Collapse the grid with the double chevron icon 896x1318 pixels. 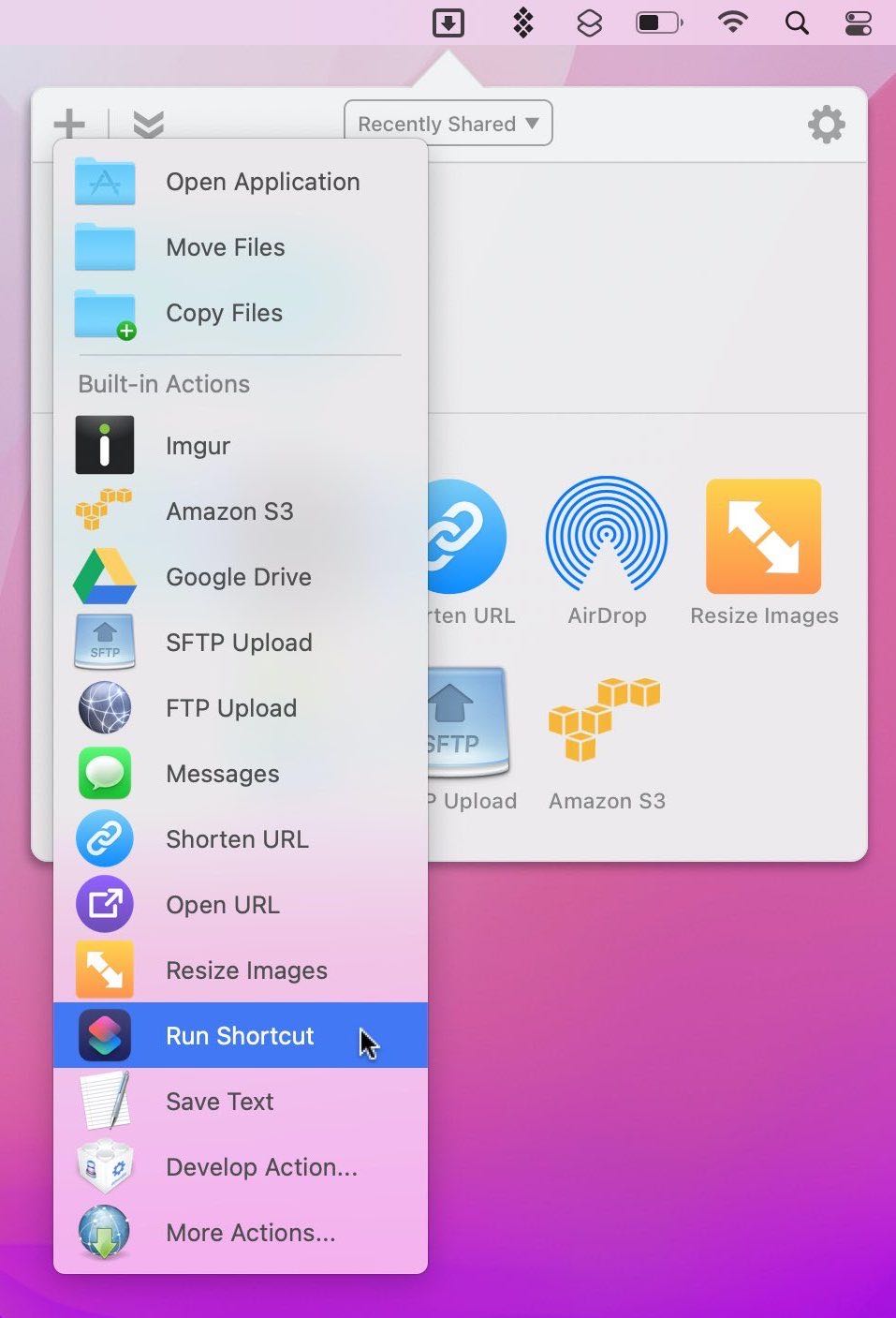click(x=149, y=124)
